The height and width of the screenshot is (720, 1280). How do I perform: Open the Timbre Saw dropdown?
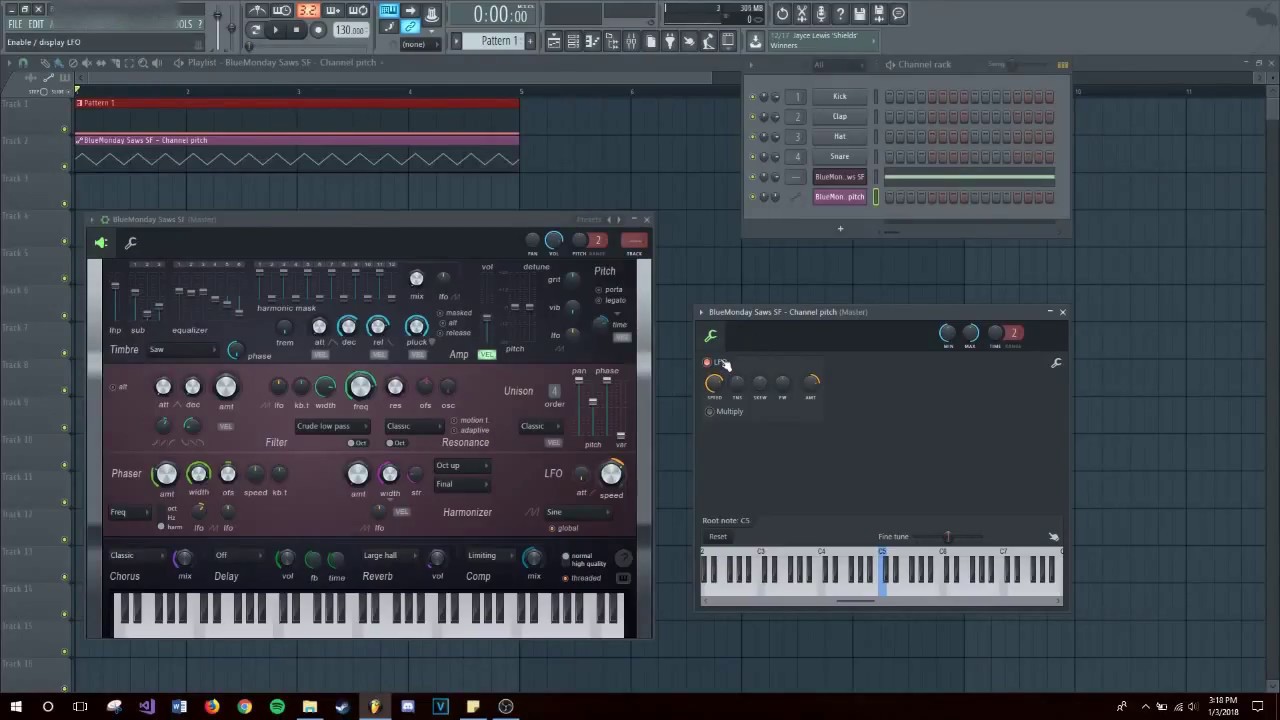click(x=182, y=350)
